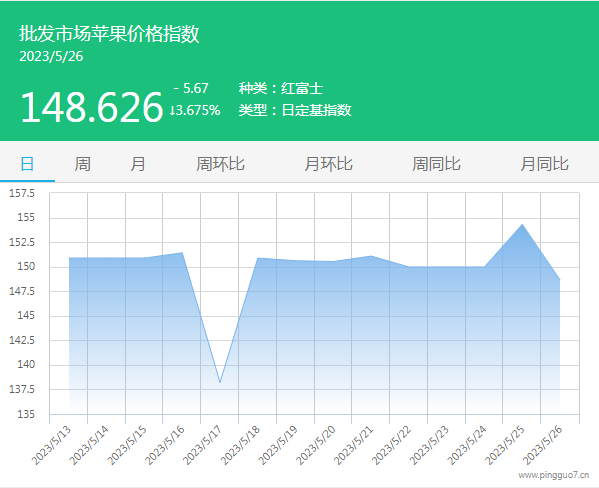Viewport: 599px width, 488px height.
Task: Open the 周同比 tab
Action: (x=437, y=164)
